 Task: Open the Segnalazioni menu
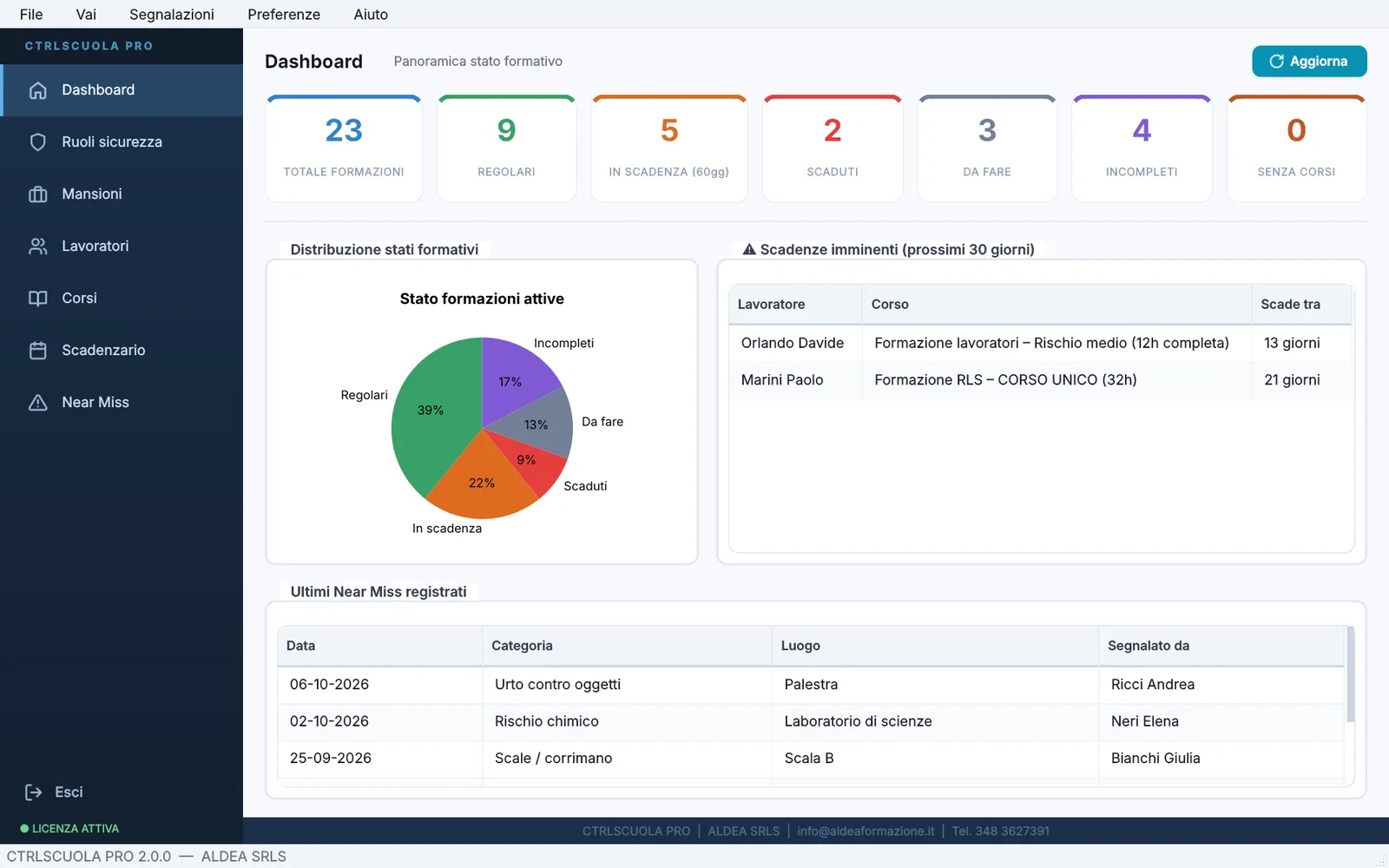pos(172,14)
